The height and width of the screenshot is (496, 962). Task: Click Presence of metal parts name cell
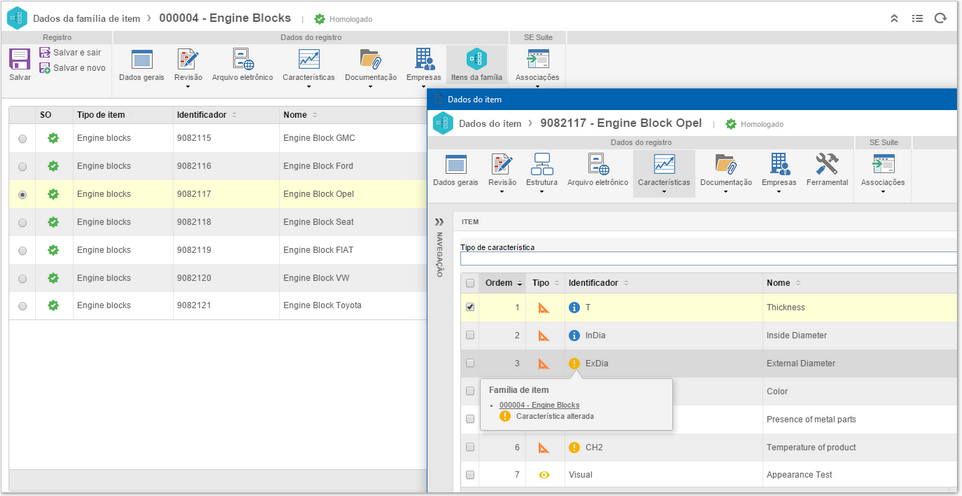(811, 419)
